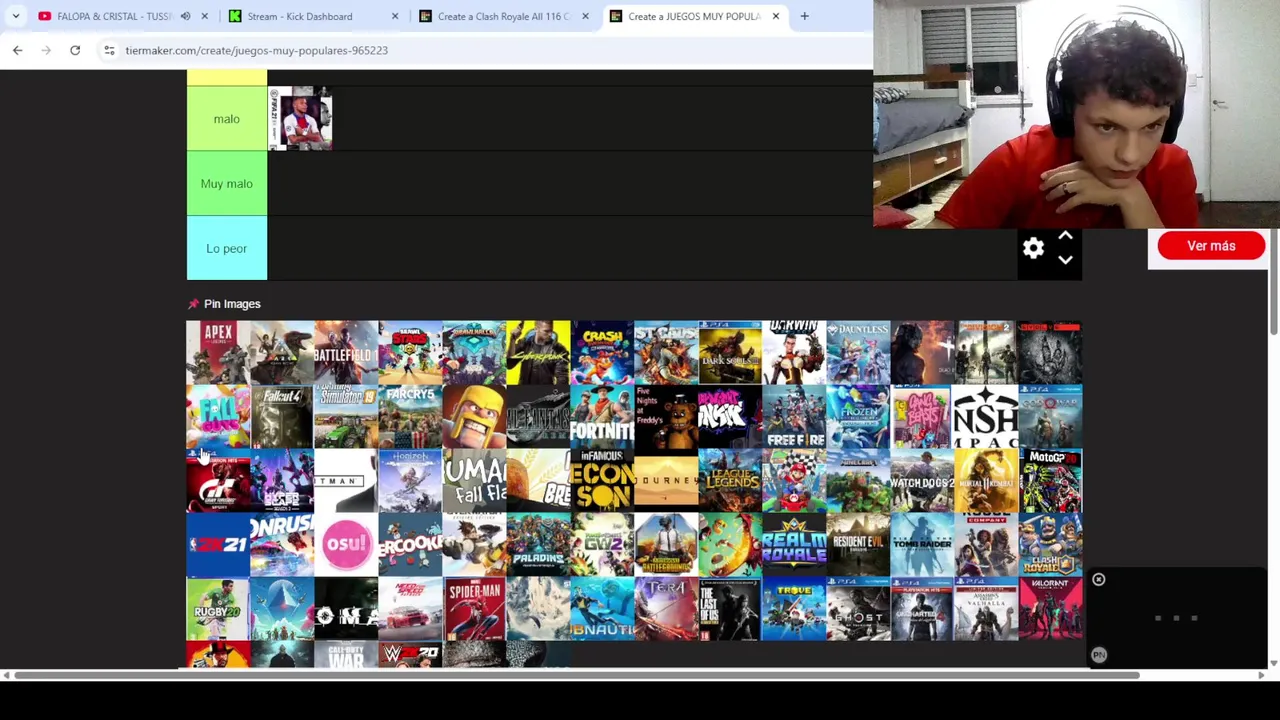
Task: Pick the Watch Dogs 2 image
Action: tap(922, 481)
